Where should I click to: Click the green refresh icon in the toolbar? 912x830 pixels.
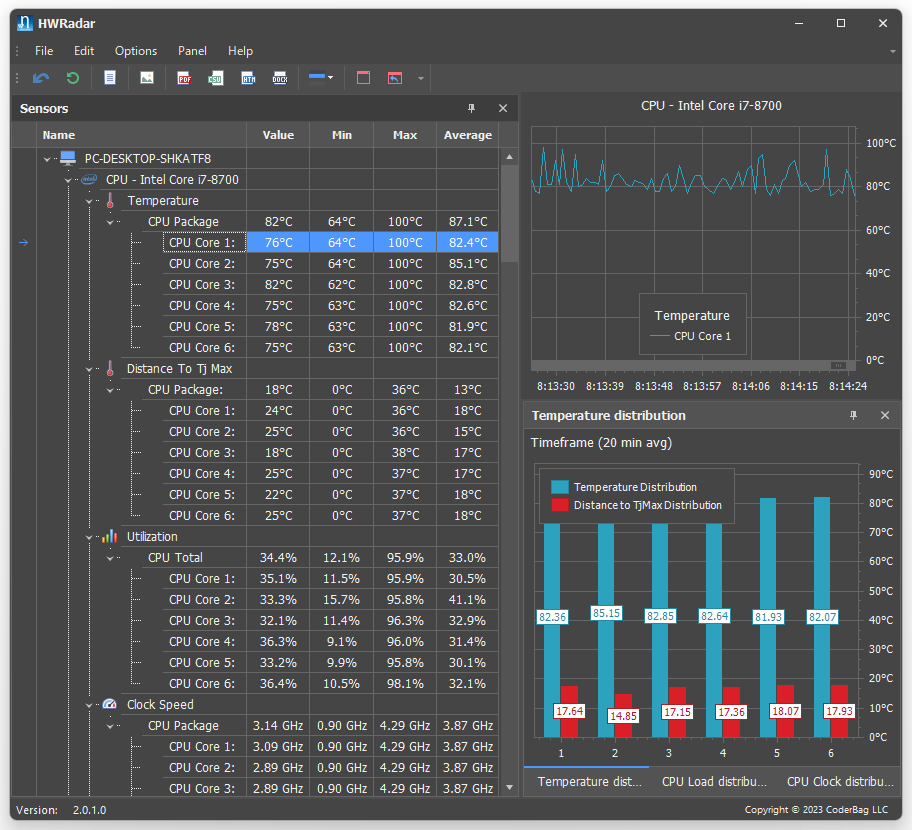pyautogui.click(x=73, y=78)
